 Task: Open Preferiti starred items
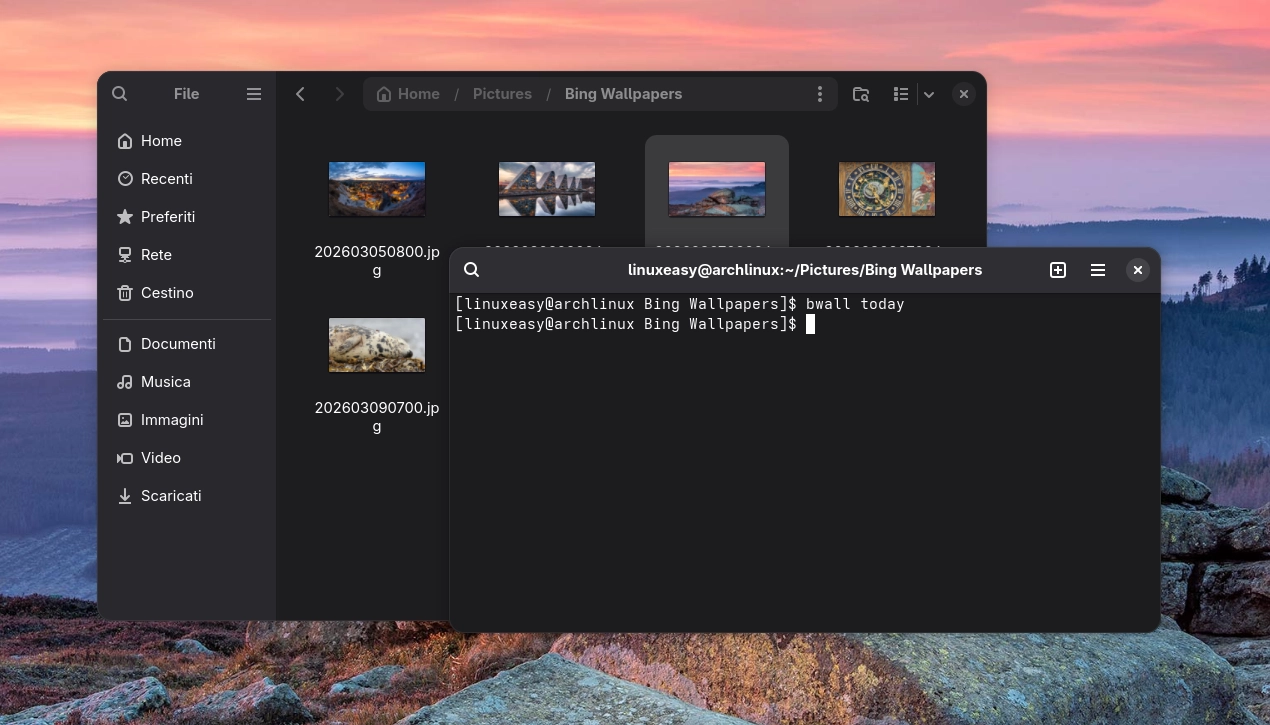167,217
